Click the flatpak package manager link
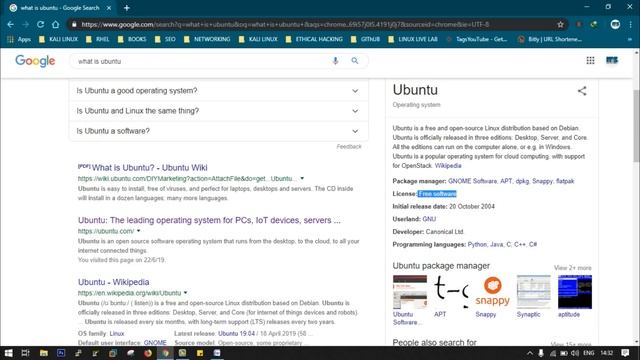Viewport: 640px width, 360px height. pos(565,181)
